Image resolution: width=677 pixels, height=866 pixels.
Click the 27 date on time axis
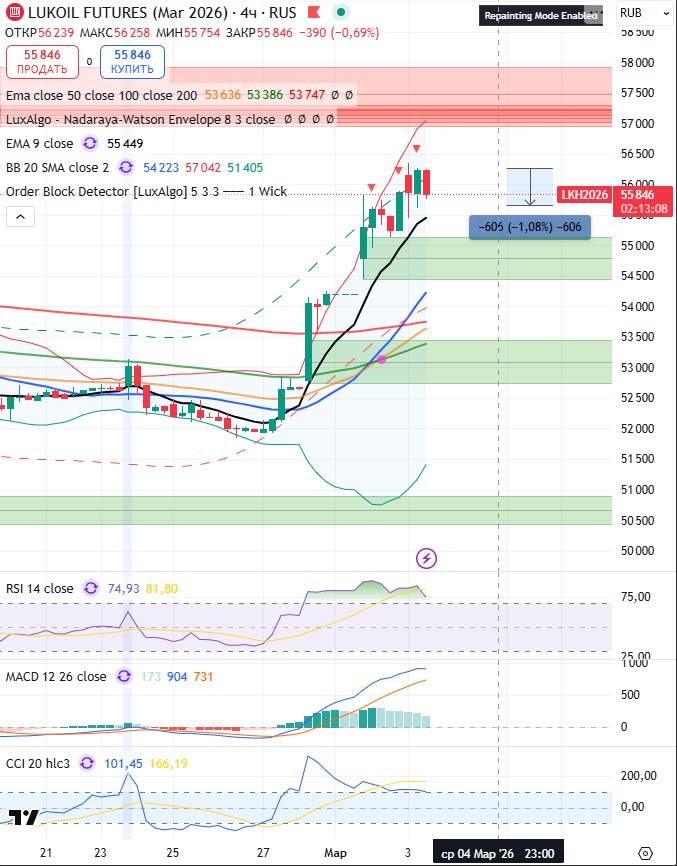coord(263,853)
